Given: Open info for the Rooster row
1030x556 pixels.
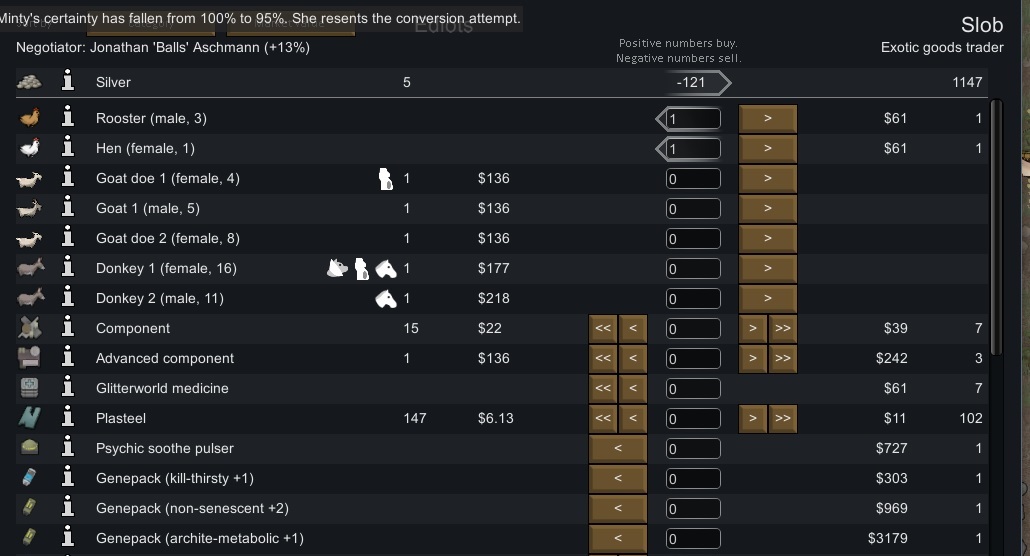Looking at the screenshot, I should [x=68, y=118].
